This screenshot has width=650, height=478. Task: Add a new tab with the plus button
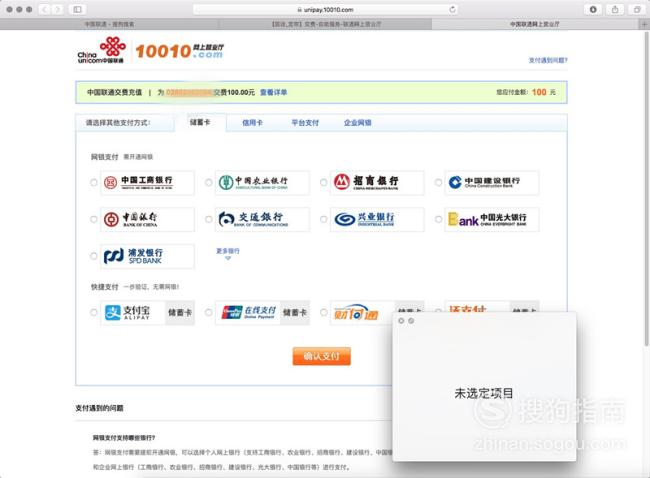[x=644, y=24]
